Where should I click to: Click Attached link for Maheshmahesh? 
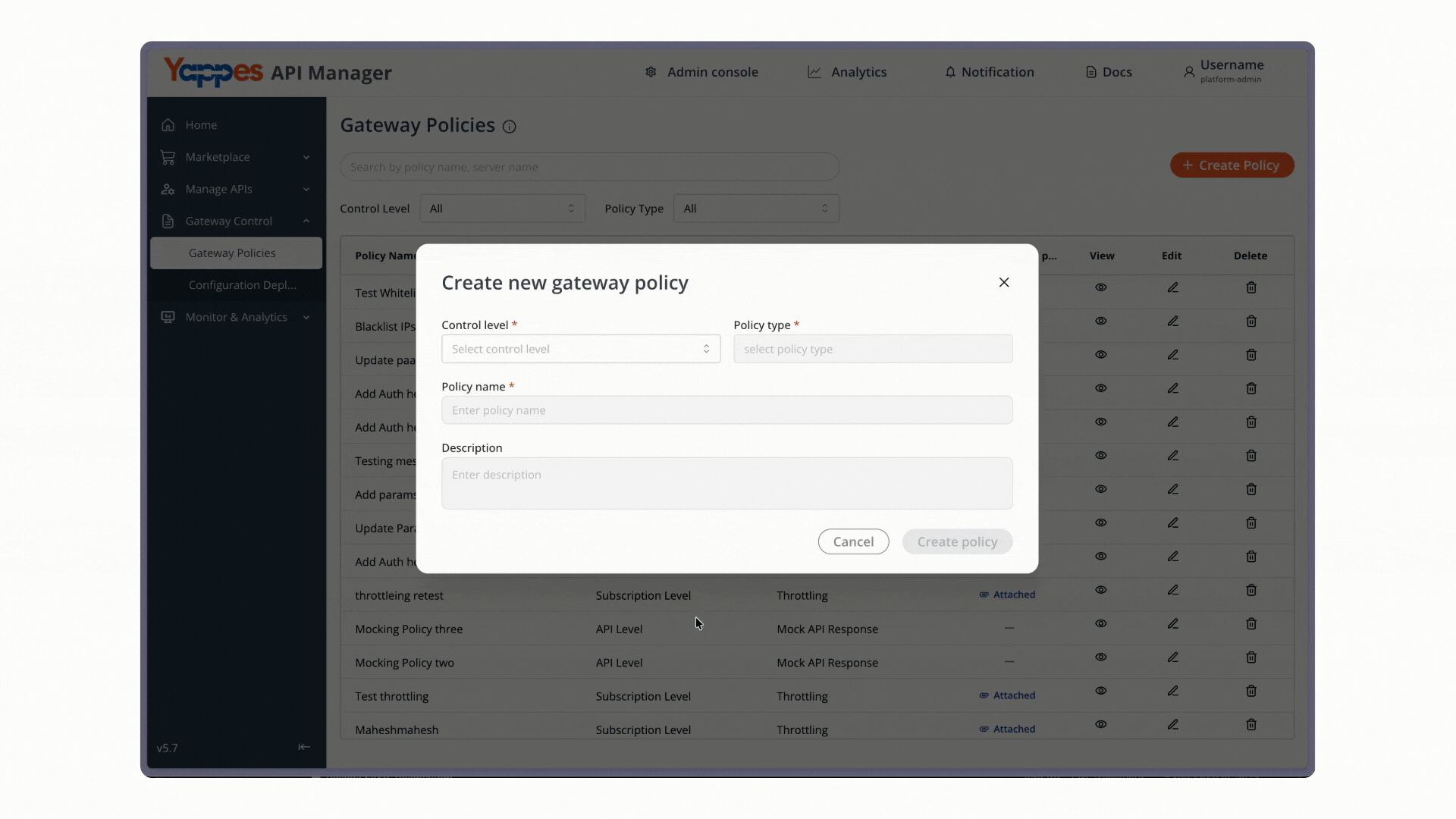pos(1007,729)
